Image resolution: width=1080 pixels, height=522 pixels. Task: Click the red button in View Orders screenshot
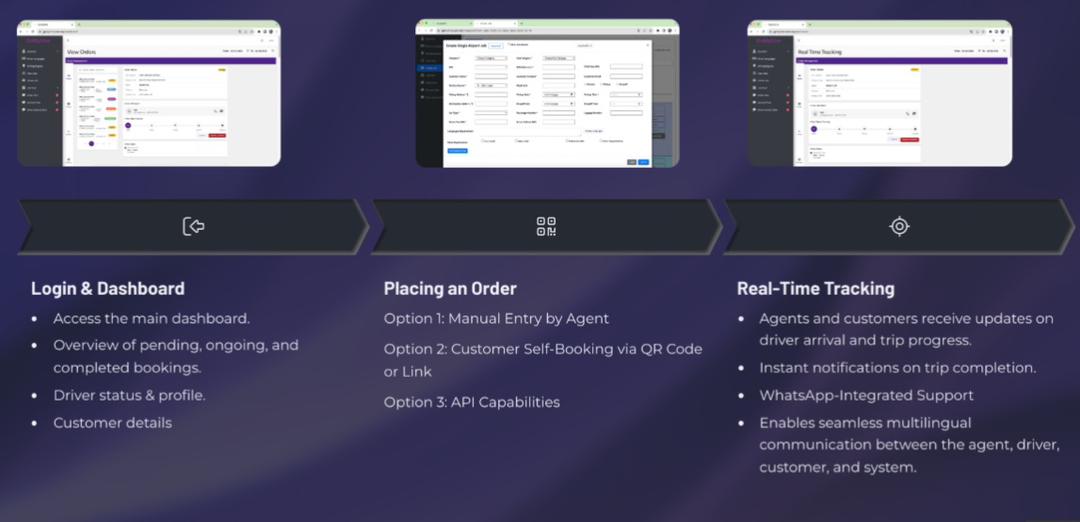click(x=216, y=135)
